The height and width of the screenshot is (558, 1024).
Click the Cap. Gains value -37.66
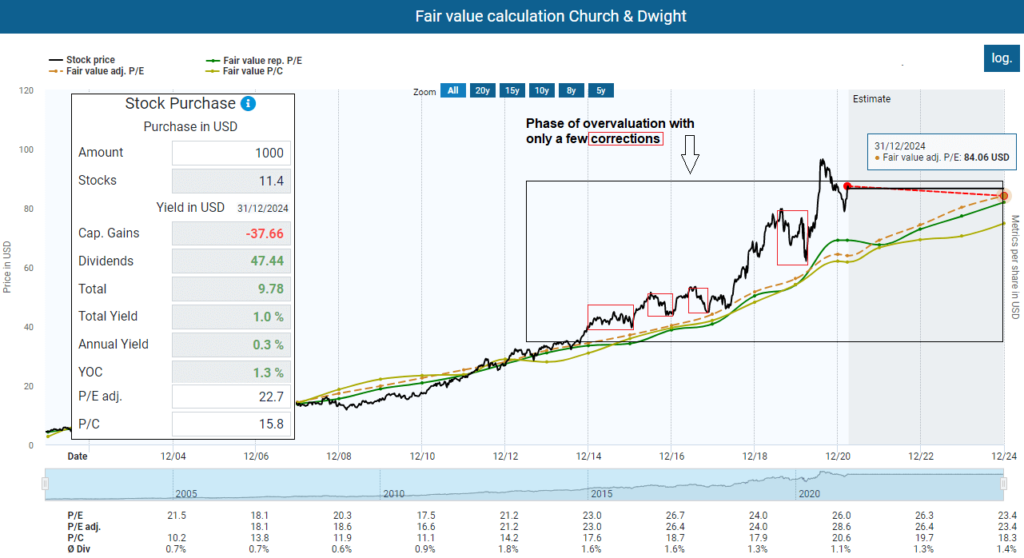click(231, 233)
